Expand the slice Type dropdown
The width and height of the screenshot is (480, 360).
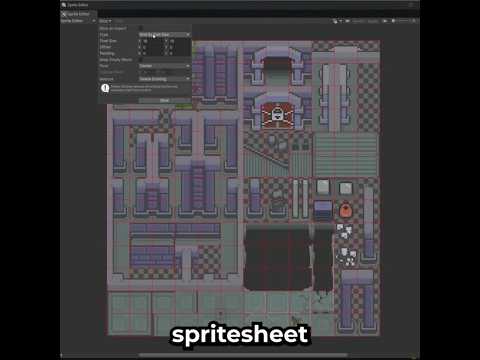click(164, 35)
